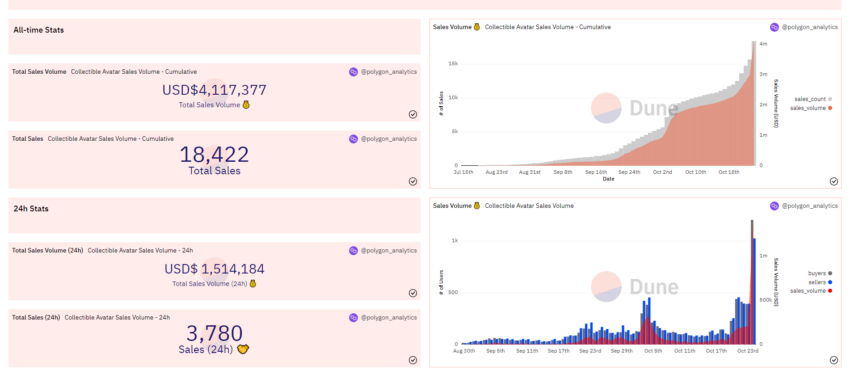Click checkmark icon on 24h Total Sales Volume card
The height and width of the screenshot is (370, 850).
tap(413, 293)
